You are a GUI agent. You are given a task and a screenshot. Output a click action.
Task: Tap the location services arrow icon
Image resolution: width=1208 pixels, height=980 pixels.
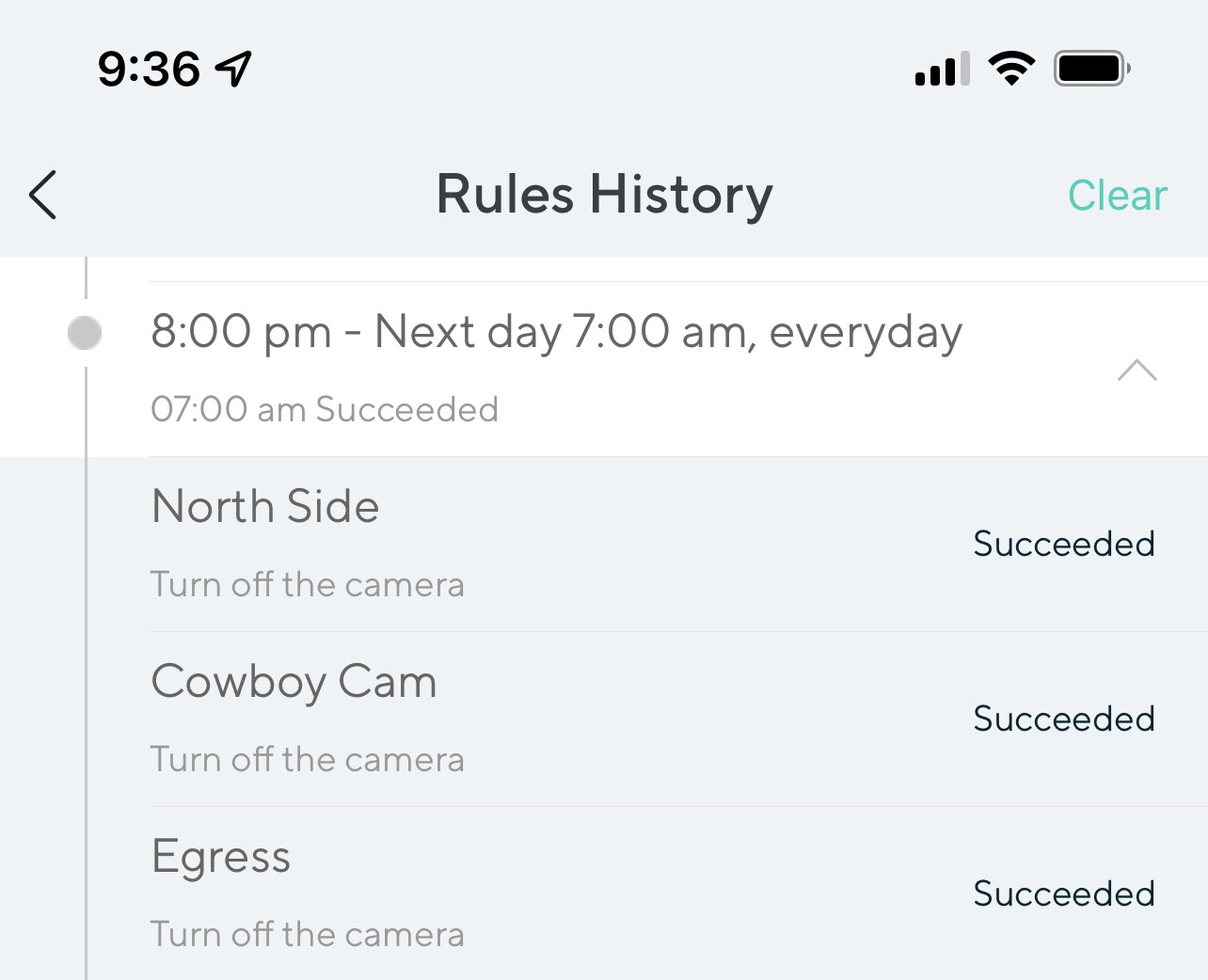click(233, 69)
